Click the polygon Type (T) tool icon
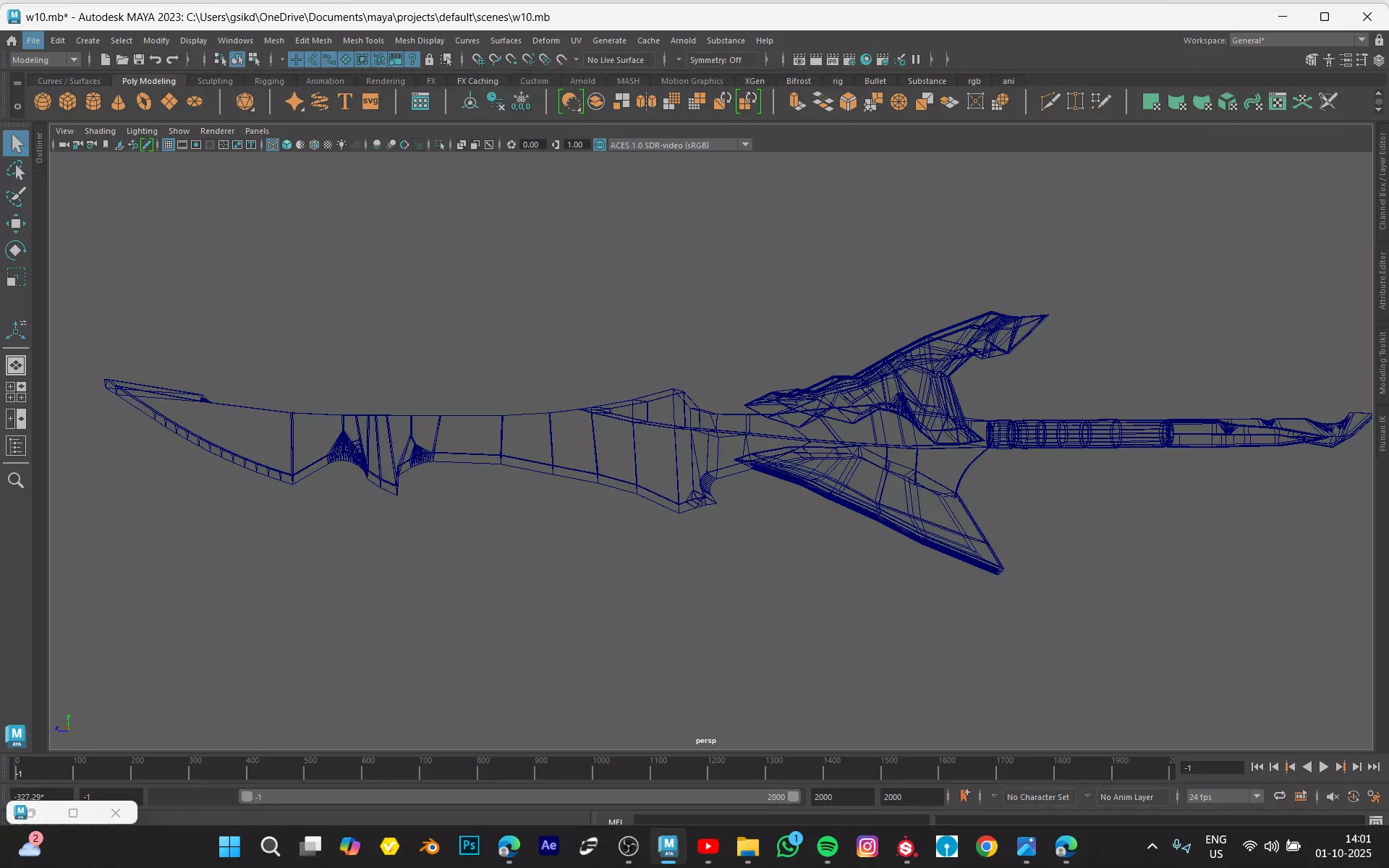Viewport: 1389px width, 868px height. click(345, 102)
